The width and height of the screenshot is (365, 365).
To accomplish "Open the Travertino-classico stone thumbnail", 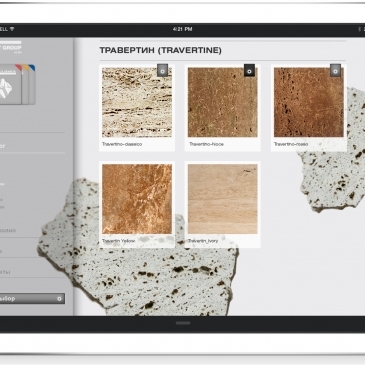I will [x=137, y=102].
